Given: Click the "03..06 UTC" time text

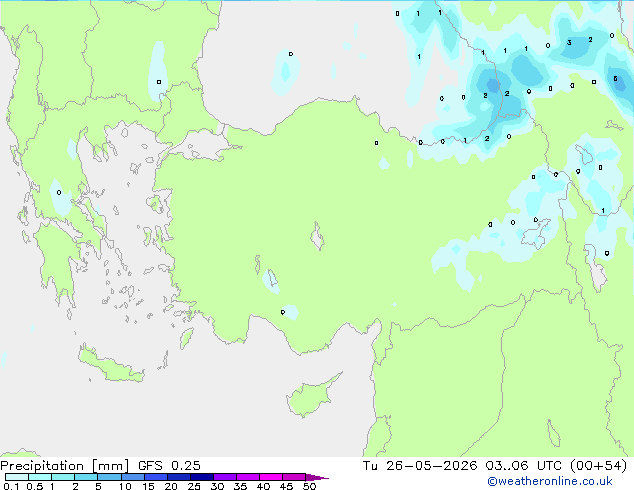Looking at the screenshot, I should pos(524,466).
